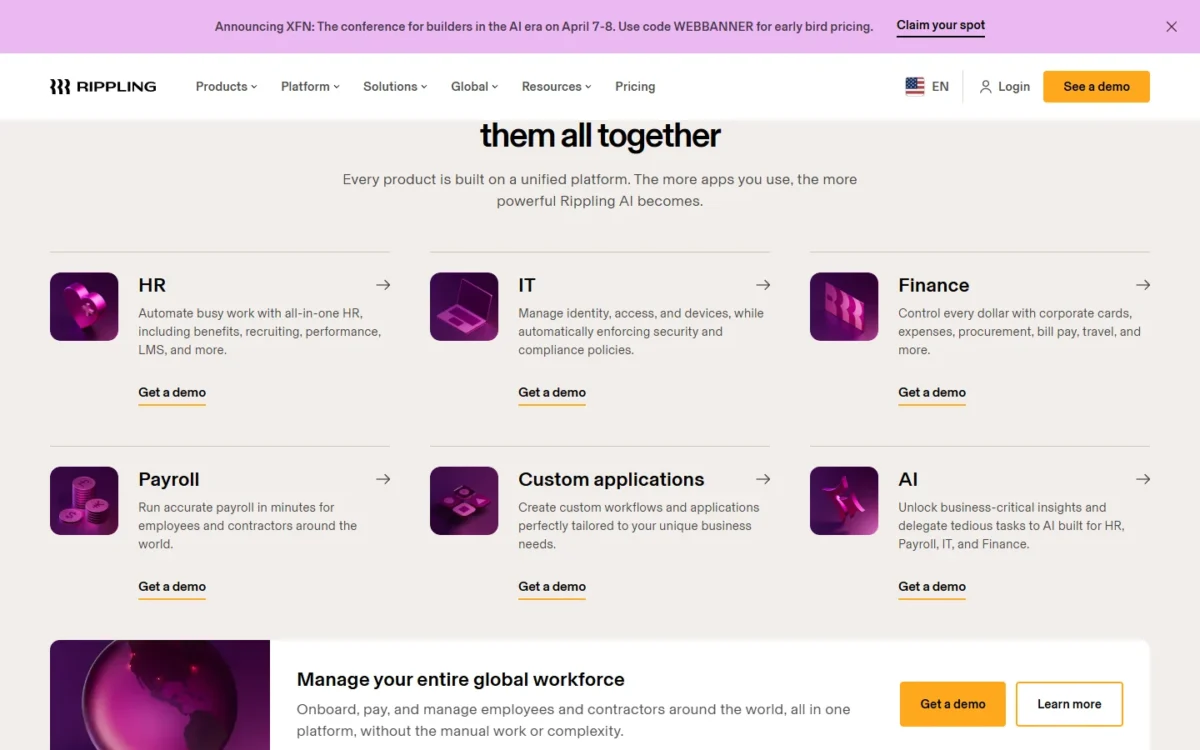Click the Rippling logo
The image size is (1200, 750).
[x=103, y=87]
